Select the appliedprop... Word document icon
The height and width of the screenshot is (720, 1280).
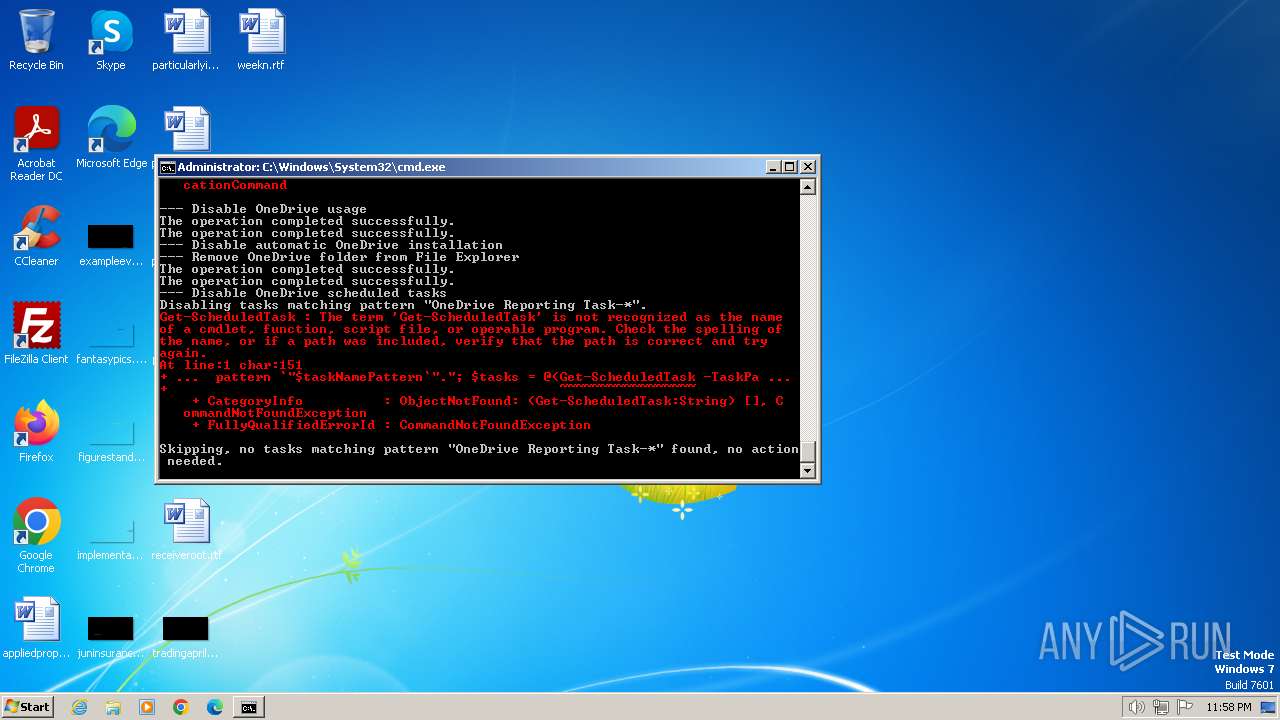coord(36,628)
